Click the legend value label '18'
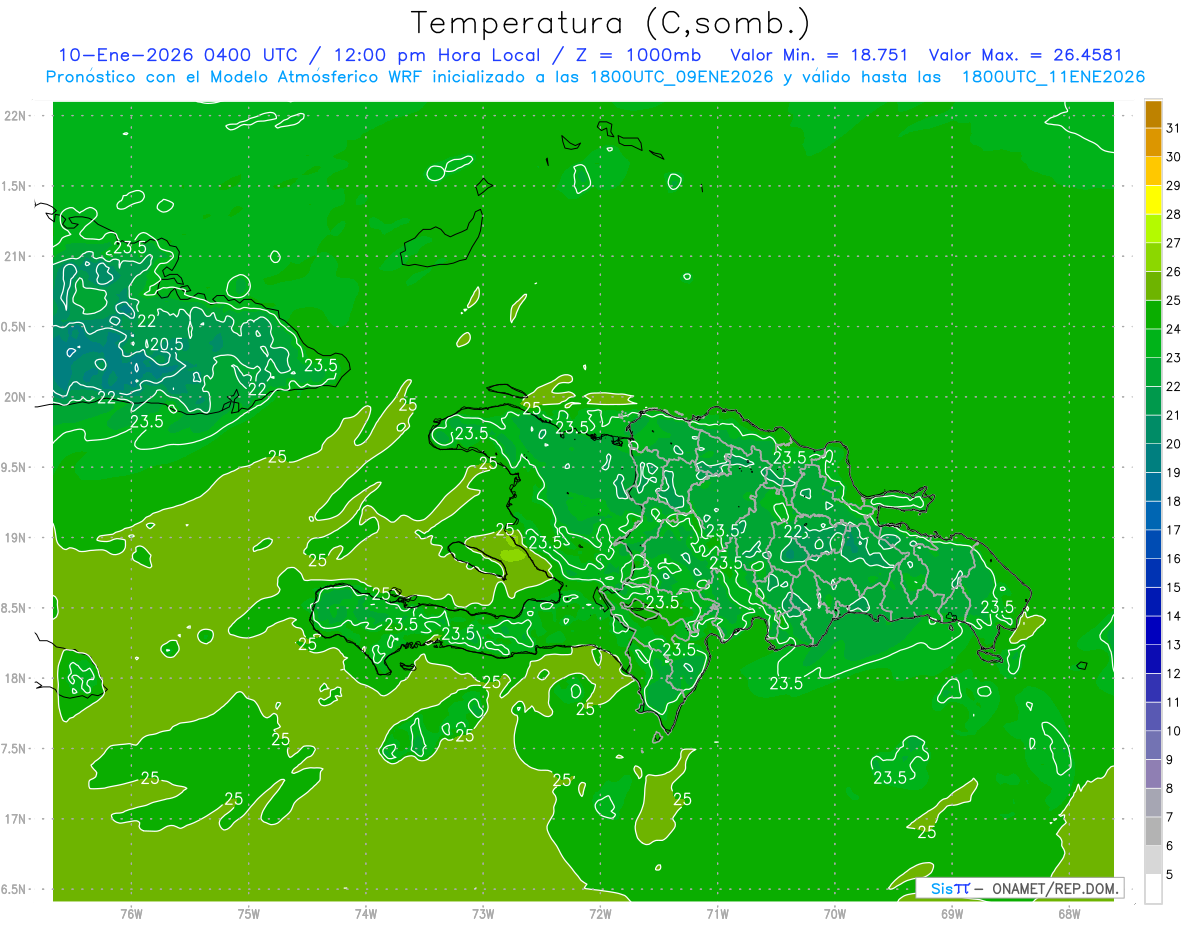The image size is (1200, 927). [1174, 502]
